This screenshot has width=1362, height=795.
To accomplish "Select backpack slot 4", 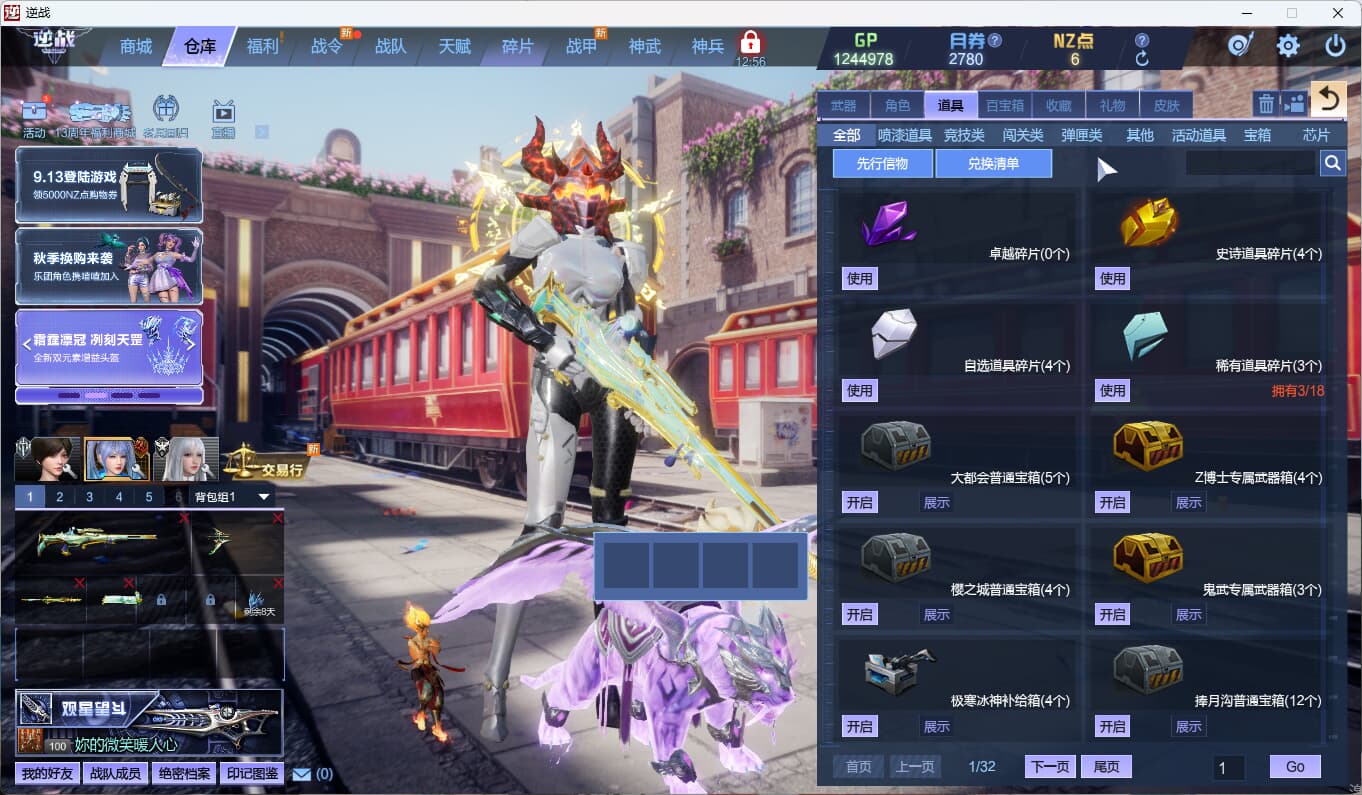I will (119, 497).
